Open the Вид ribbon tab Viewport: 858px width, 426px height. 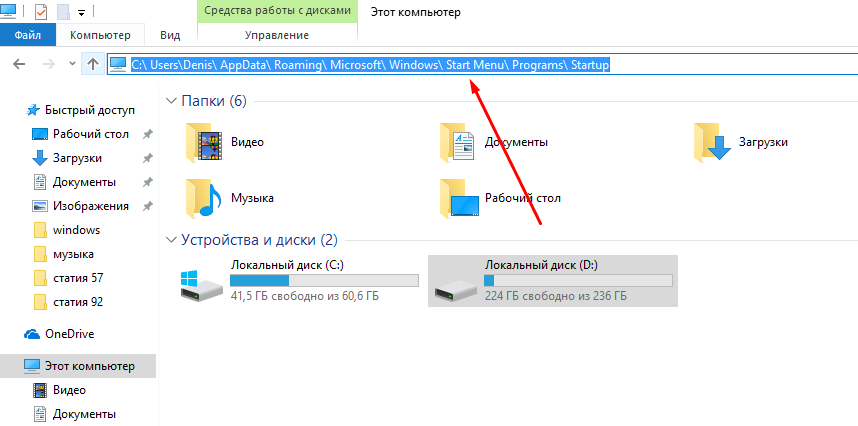coord(170,36)
